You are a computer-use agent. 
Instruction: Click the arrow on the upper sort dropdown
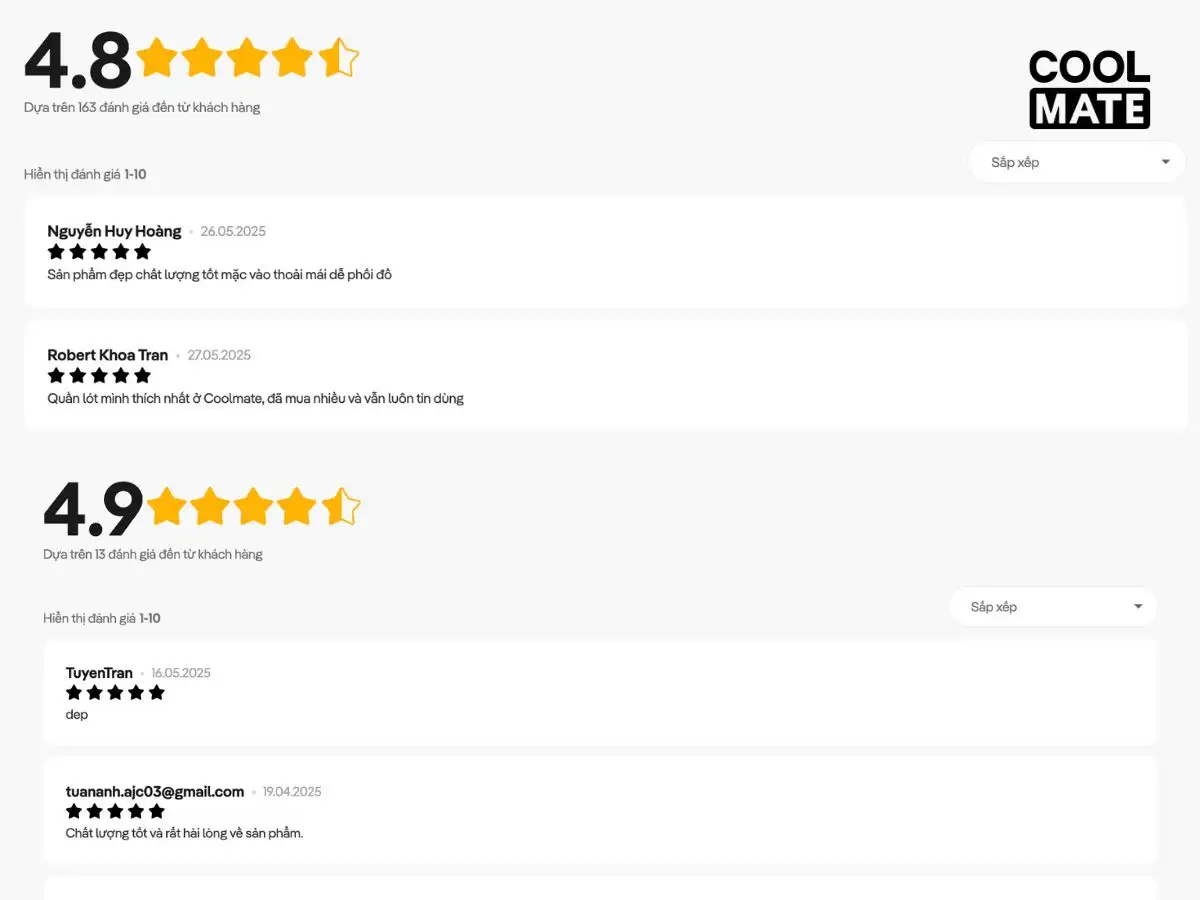(x=1165, y=162)
